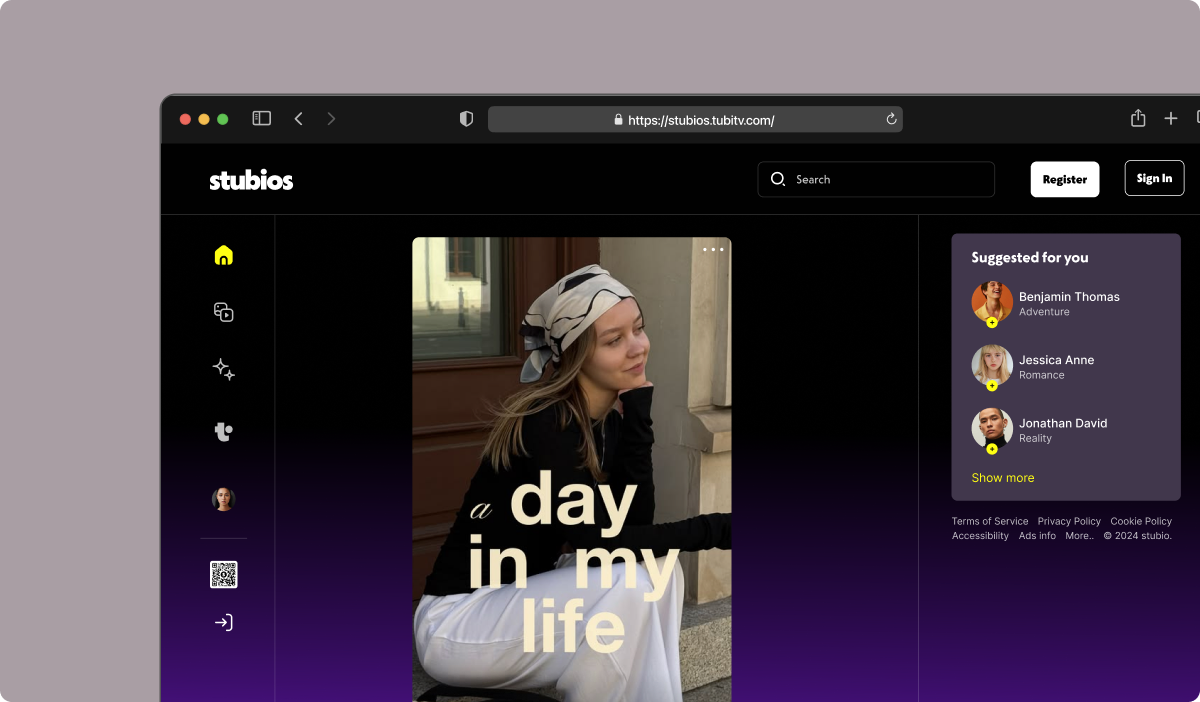Open Jessica Anne's avatar
Image resolution: width=1200 pixels, height=702 pixels.
(x=992, y=365)
